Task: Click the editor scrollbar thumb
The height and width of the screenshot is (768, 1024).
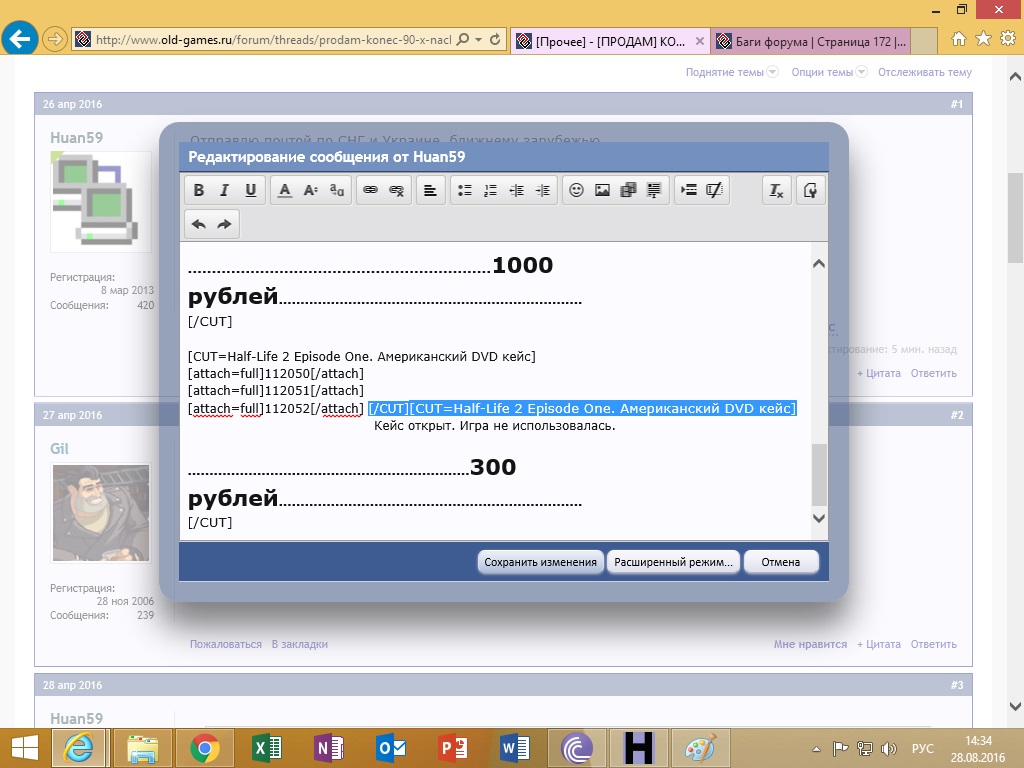Action: 819,474
